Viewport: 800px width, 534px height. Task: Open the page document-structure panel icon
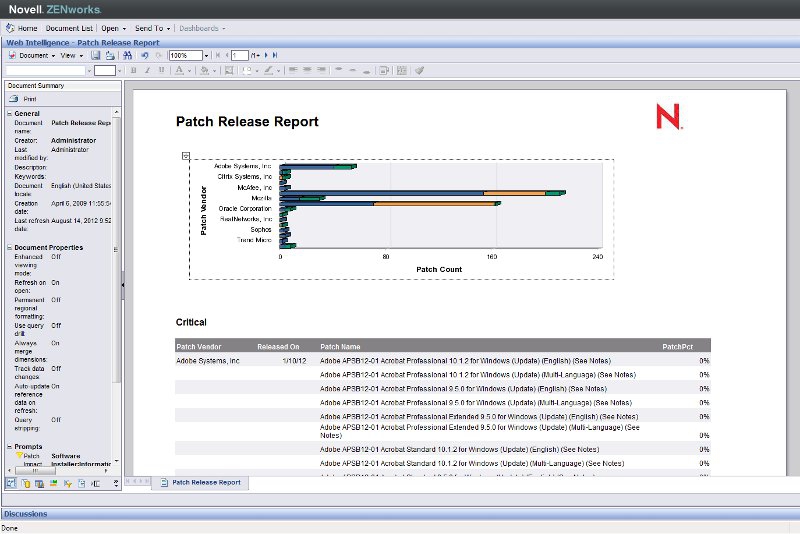[x=82, y=484]
